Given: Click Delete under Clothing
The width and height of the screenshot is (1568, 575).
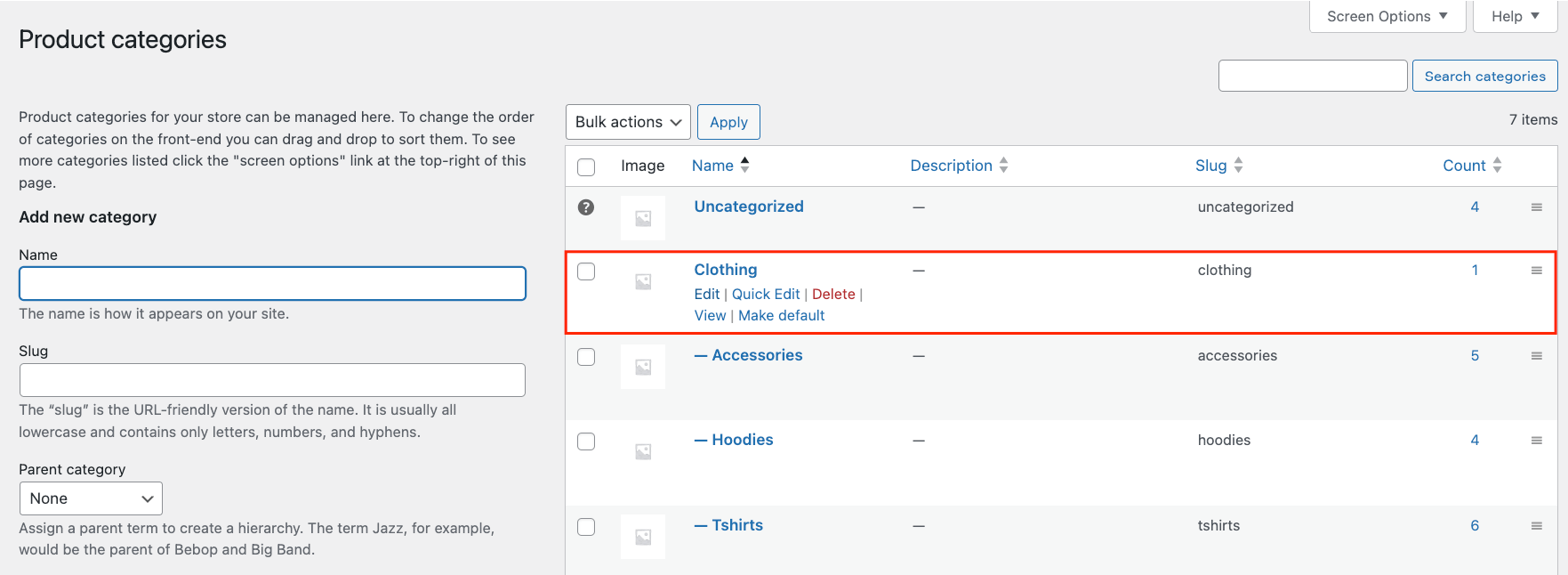Looking at the screenshot, I should tap(833, 294).
